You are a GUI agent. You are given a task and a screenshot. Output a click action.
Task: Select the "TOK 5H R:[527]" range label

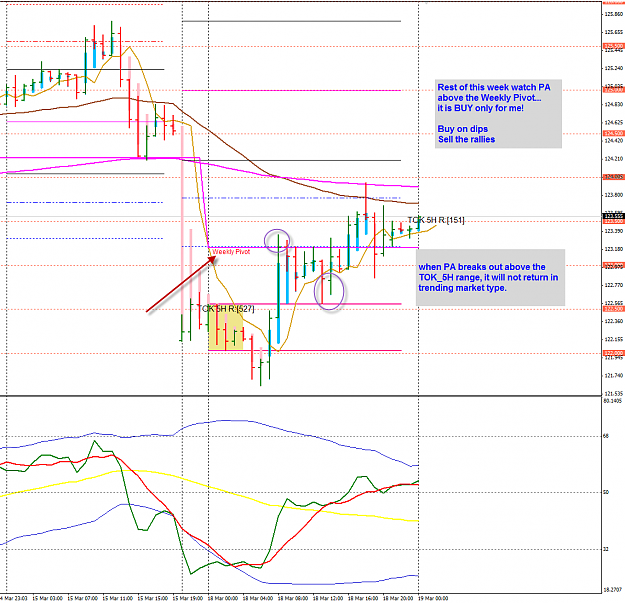[228, 309]
